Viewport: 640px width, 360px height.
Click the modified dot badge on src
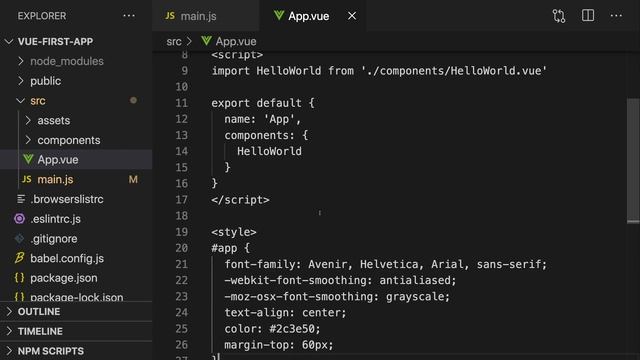pyautogui.click(x=133, y=100)
